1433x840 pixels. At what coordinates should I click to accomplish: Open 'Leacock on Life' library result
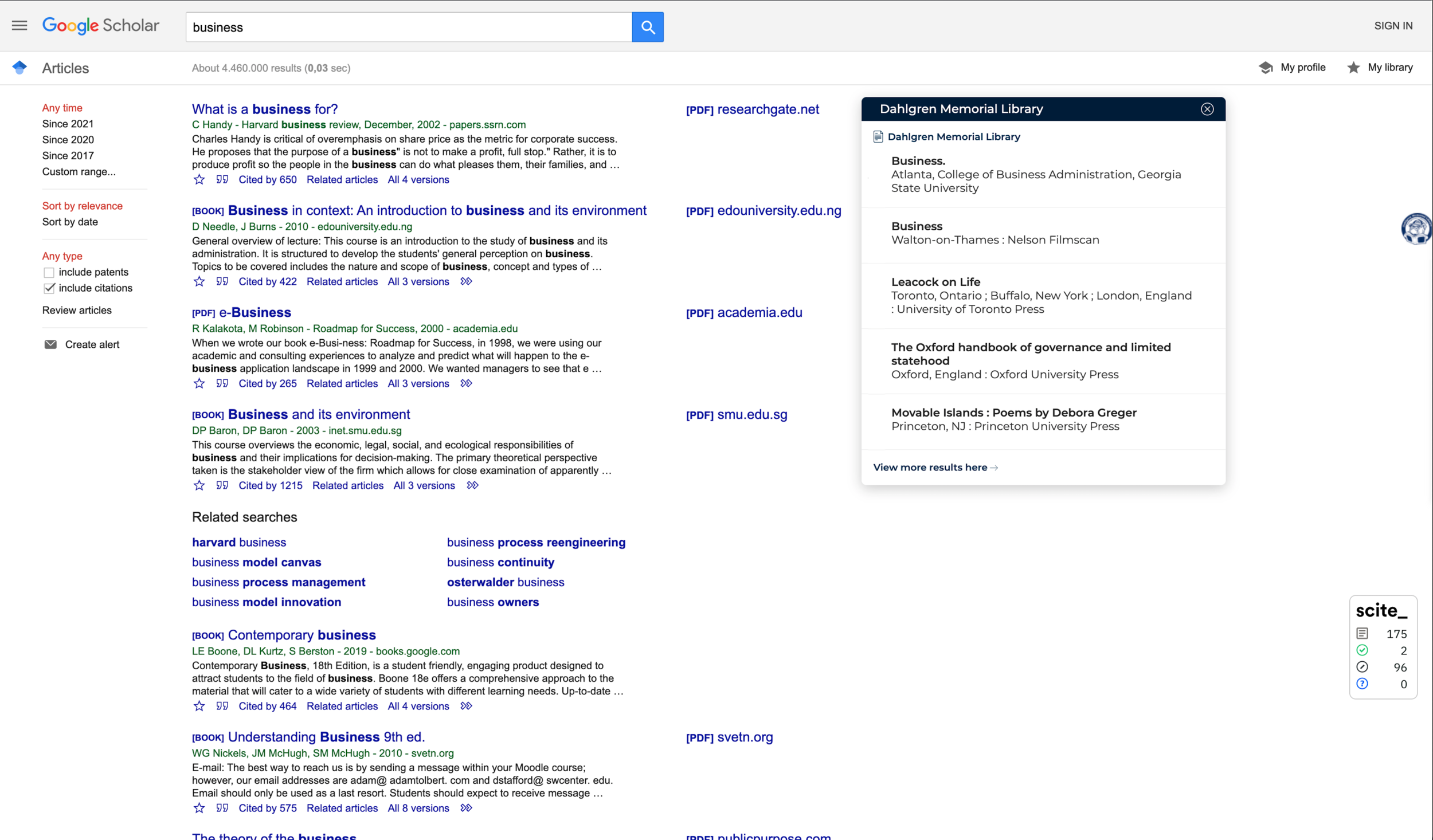click(935, 282)
